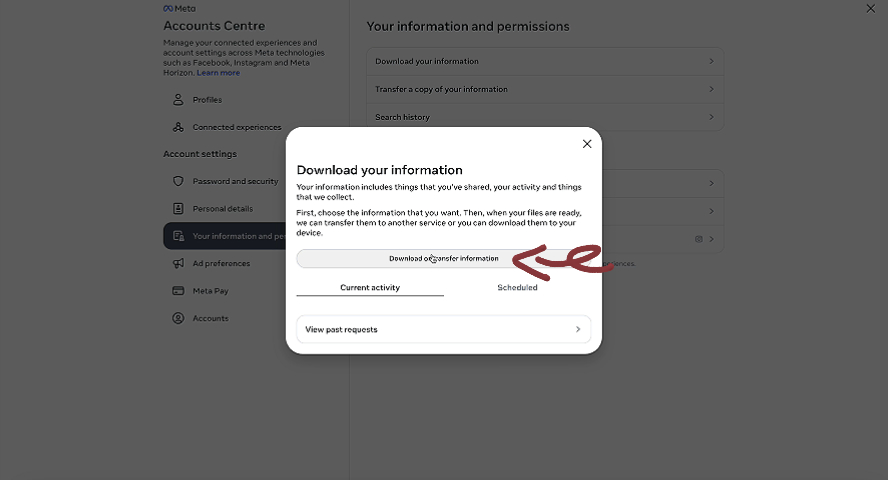Click the Meta logo at top left
This screenshot has height=480, width=888.
point(180,8)
